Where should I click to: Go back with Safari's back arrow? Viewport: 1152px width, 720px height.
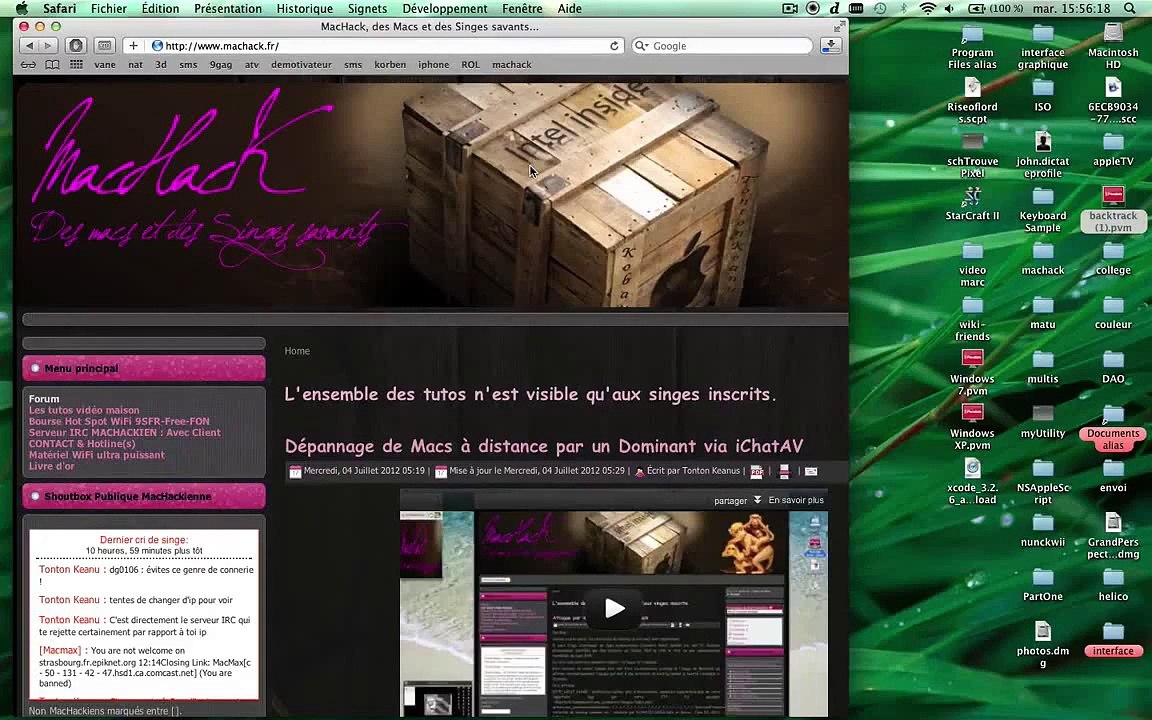[29, 46]
